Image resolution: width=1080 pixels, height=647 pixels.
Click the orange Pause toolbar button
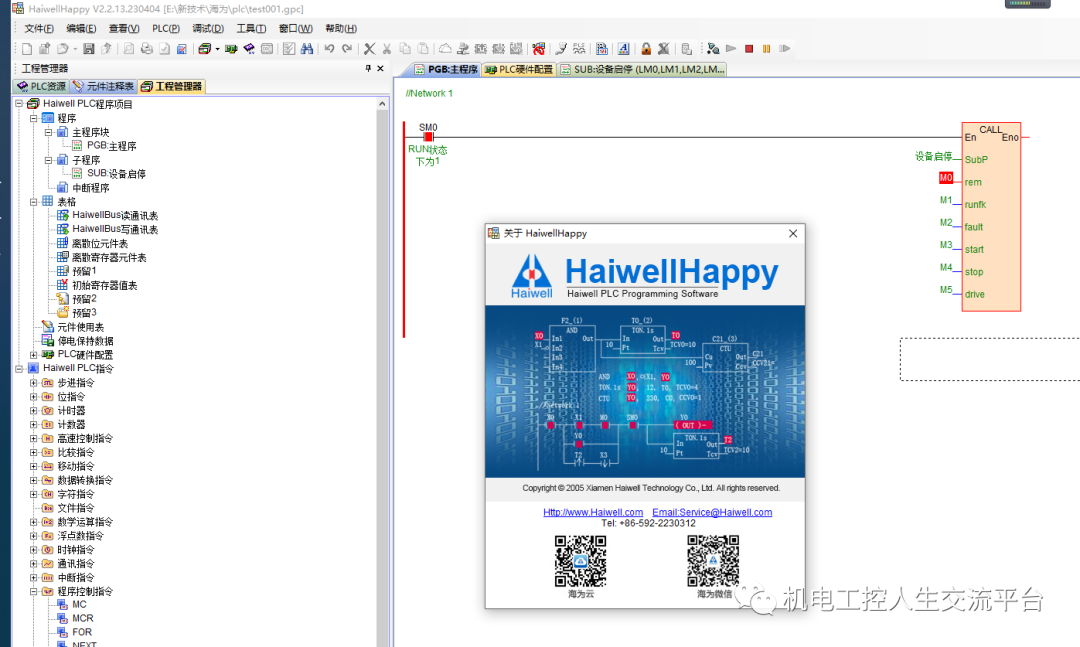[767, 49]
